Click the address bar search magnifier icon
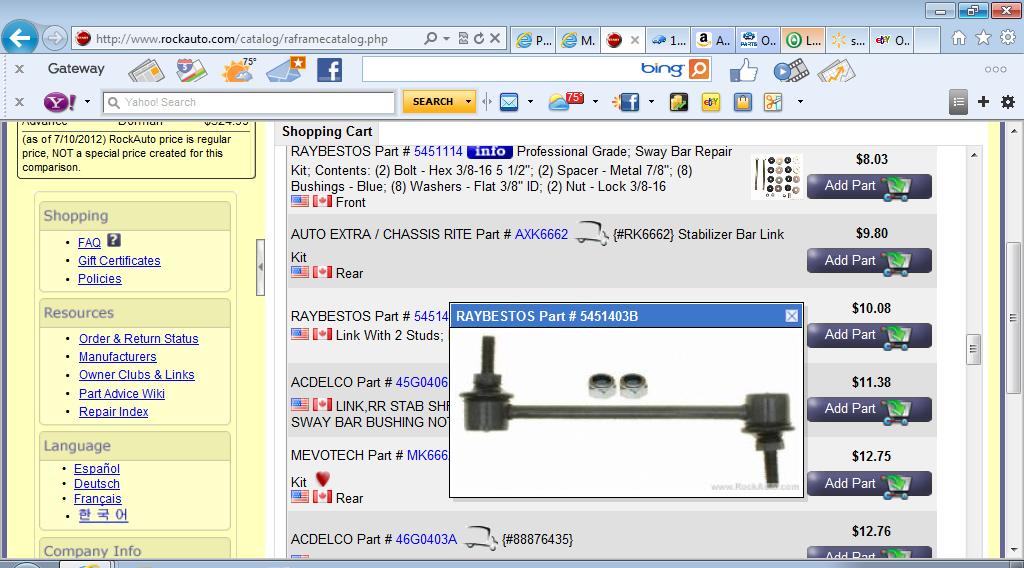This screenshot has height=568, width=1024. pyautogui.click(x=430, y=39)
